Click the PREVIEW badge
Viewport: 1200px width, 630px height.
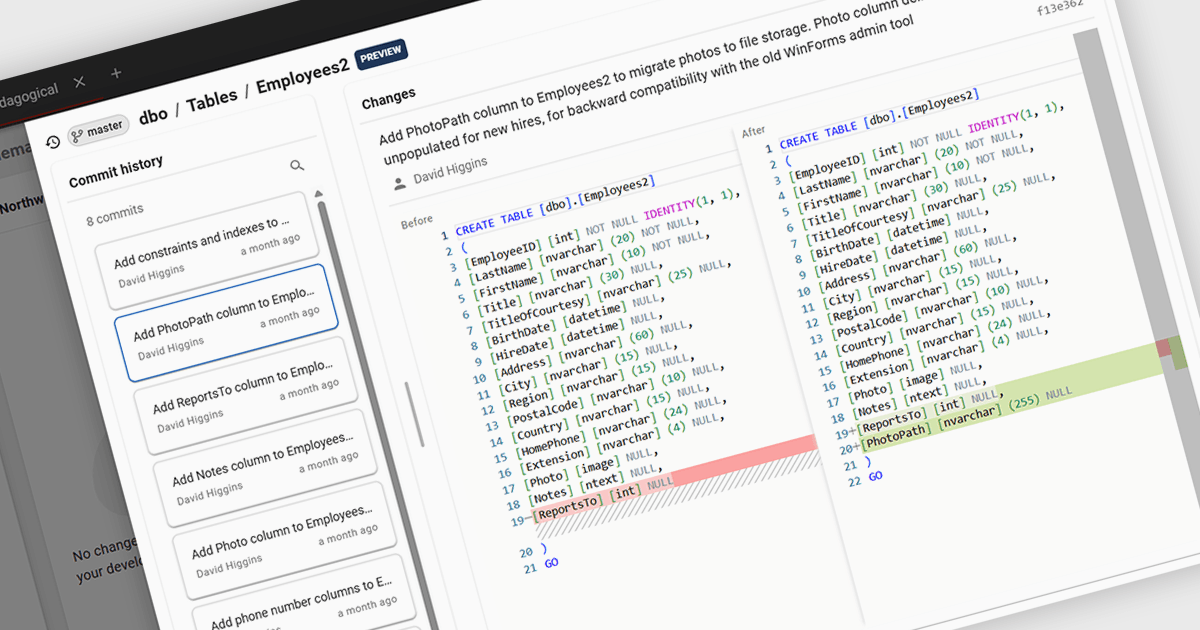coord(381,54)
